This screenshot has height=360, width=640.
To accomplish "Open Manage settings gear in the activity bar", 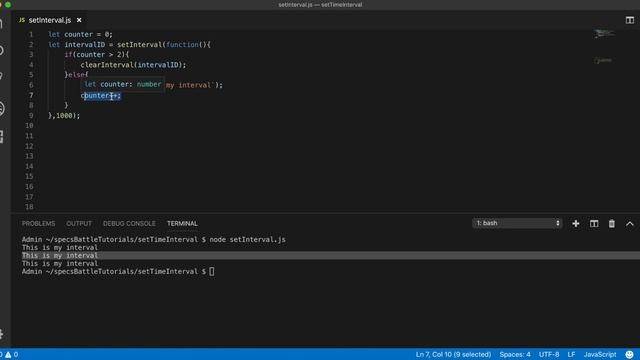I will (x=2, y=334).
